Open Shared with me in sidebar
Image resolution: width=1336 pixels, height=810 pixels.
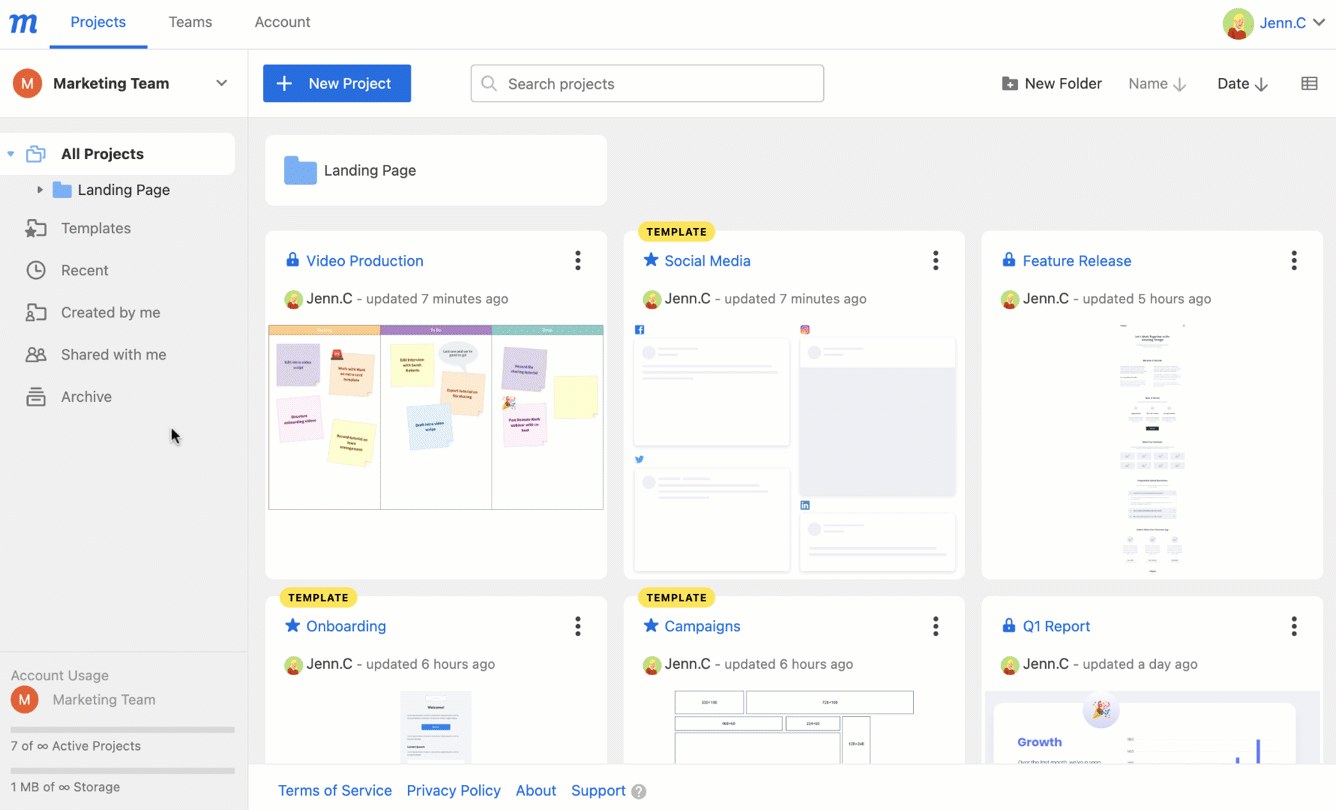coord(113,355)
